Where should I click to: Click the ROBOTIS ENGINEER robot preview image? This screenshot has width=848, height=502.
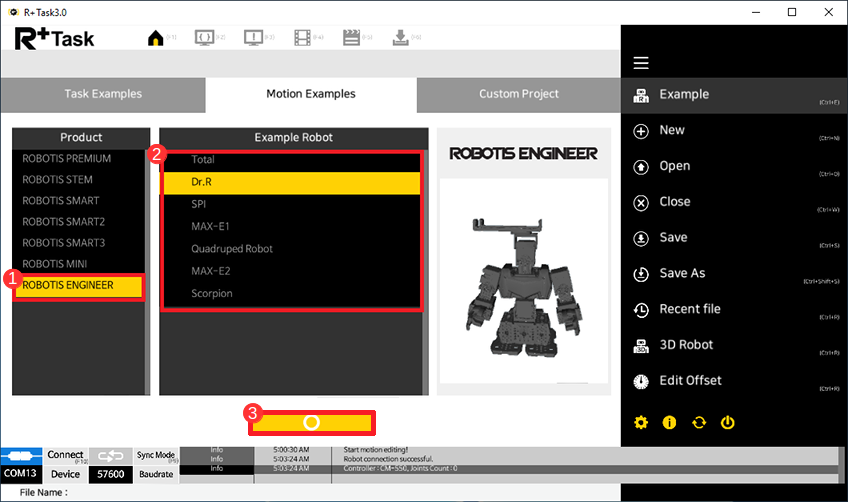tap(523, 285)
